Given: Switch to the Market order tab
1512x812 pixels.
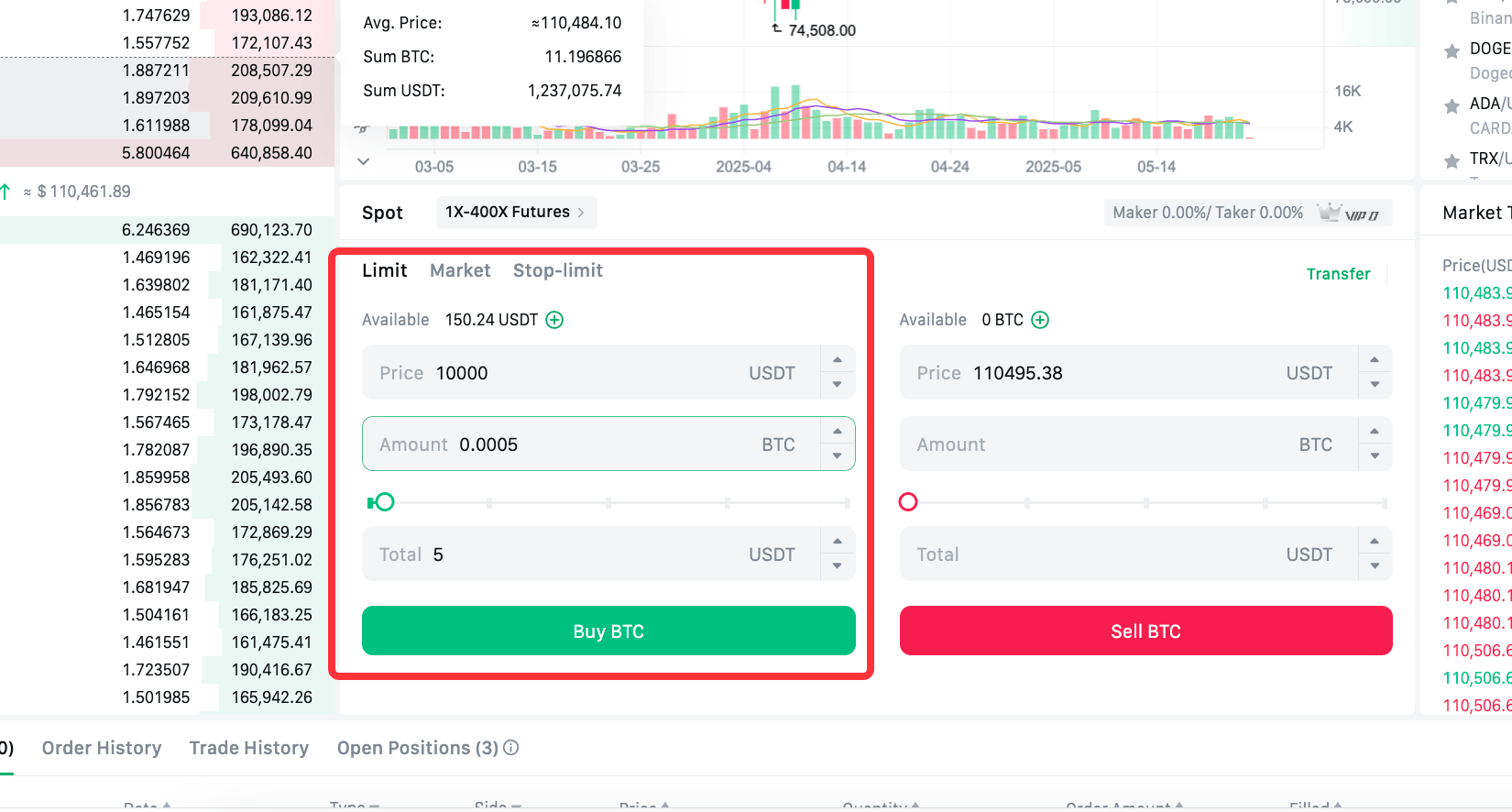Looking at the screenshot, I should 460,270.
